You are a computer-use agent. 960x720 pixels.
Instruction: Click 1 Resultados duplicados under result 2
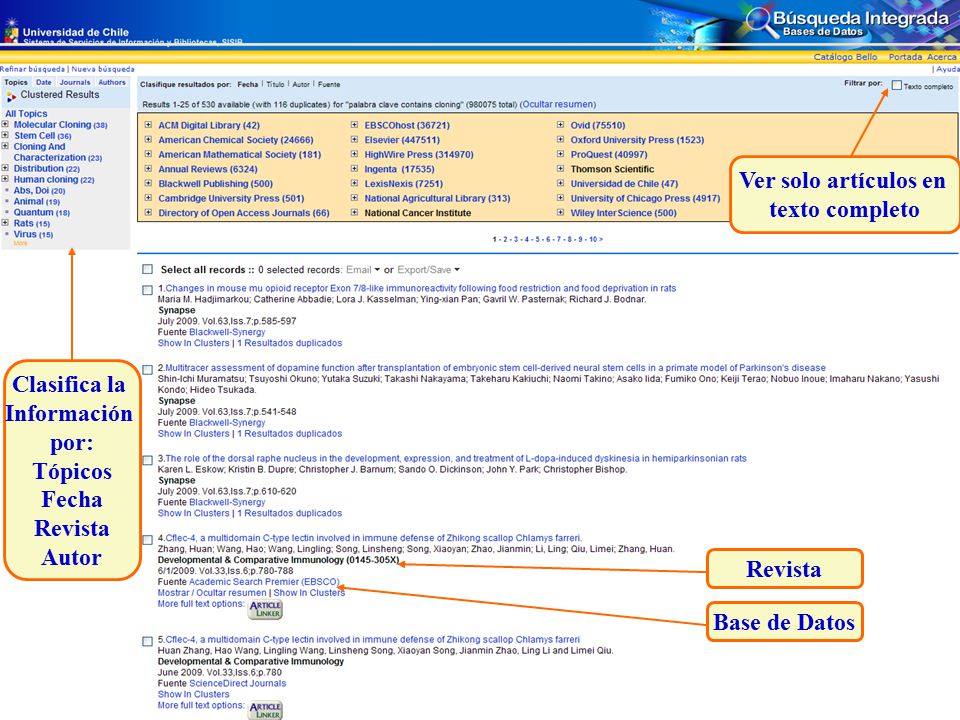[x=289, y=434]
